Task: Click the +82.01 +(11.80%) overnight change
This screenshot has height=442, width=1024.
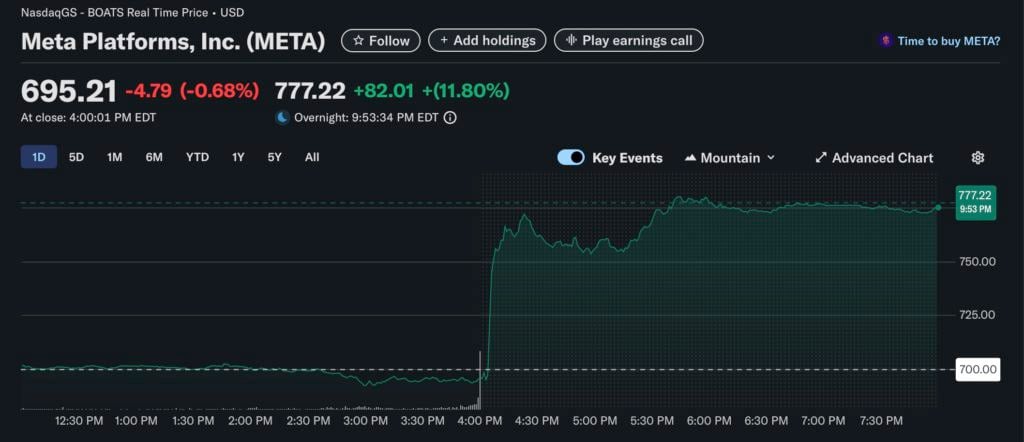Action: tap(432, 91)
